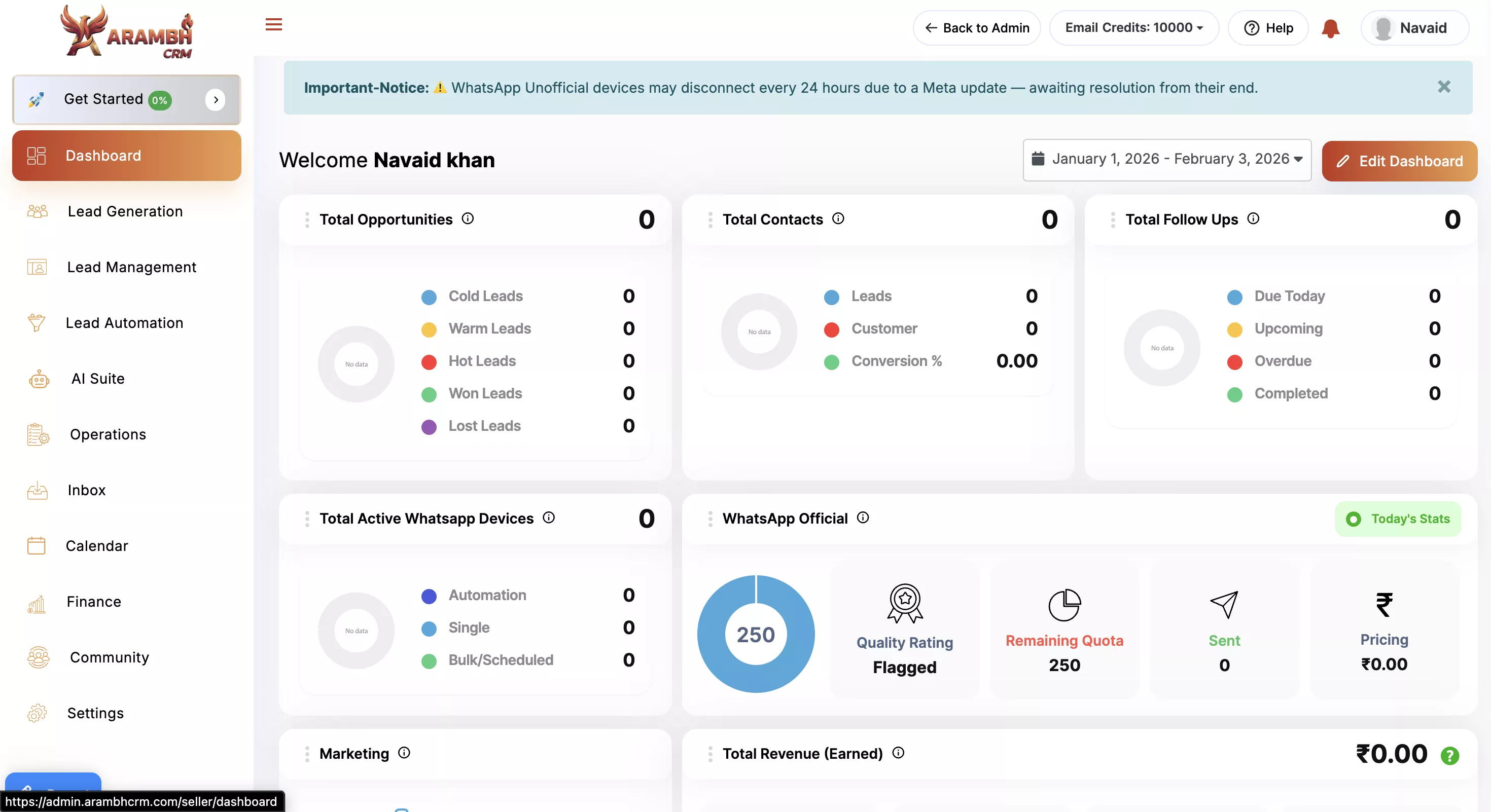The width and height of the screenshot is (1491, 812).
Task: Click Marketing widget info icon
Action: pyautogui.click(x=405, y=752)
